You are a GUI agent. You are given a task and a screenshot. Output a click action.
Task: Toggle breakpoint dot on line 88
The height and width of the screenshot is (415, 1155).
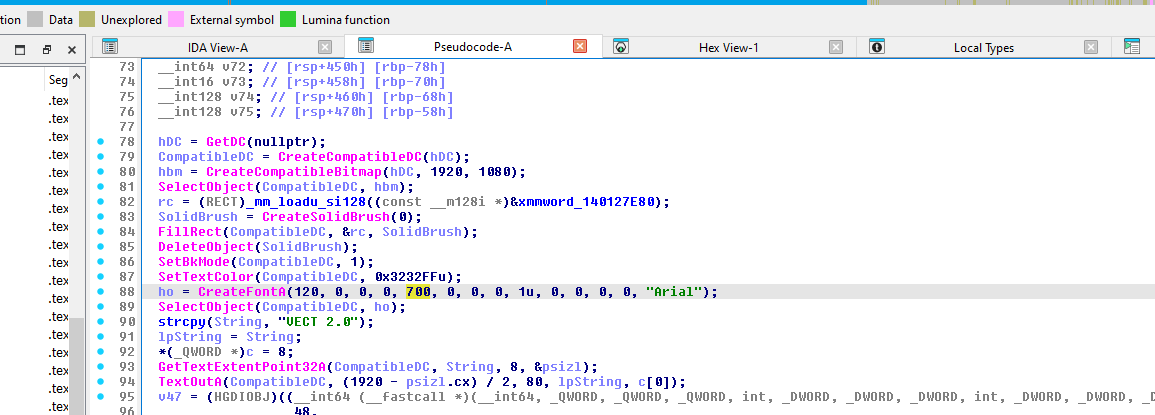tap(100, 292)
